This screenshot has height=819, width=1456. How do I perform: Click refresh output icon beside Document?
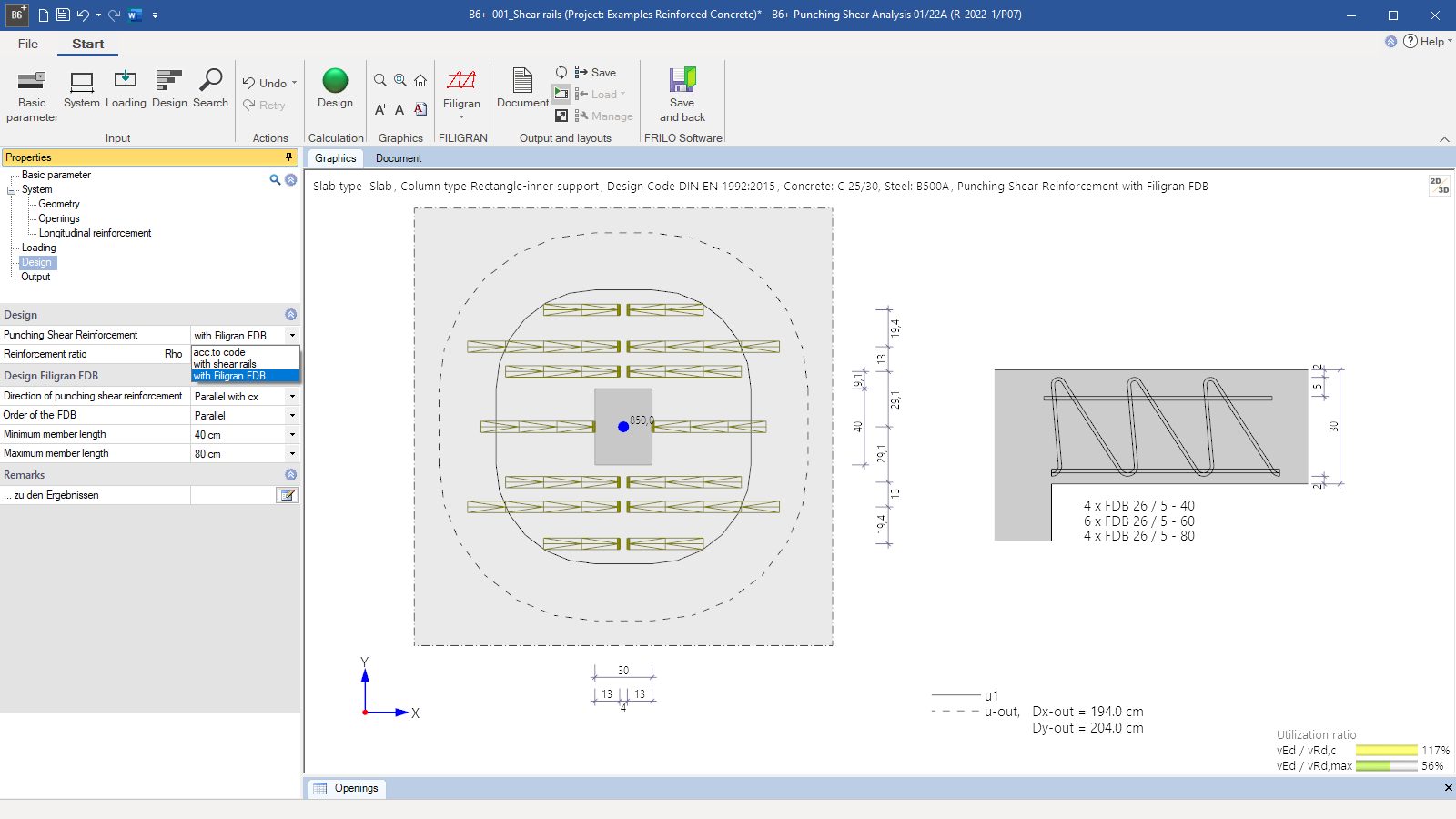tap(561, 72)
